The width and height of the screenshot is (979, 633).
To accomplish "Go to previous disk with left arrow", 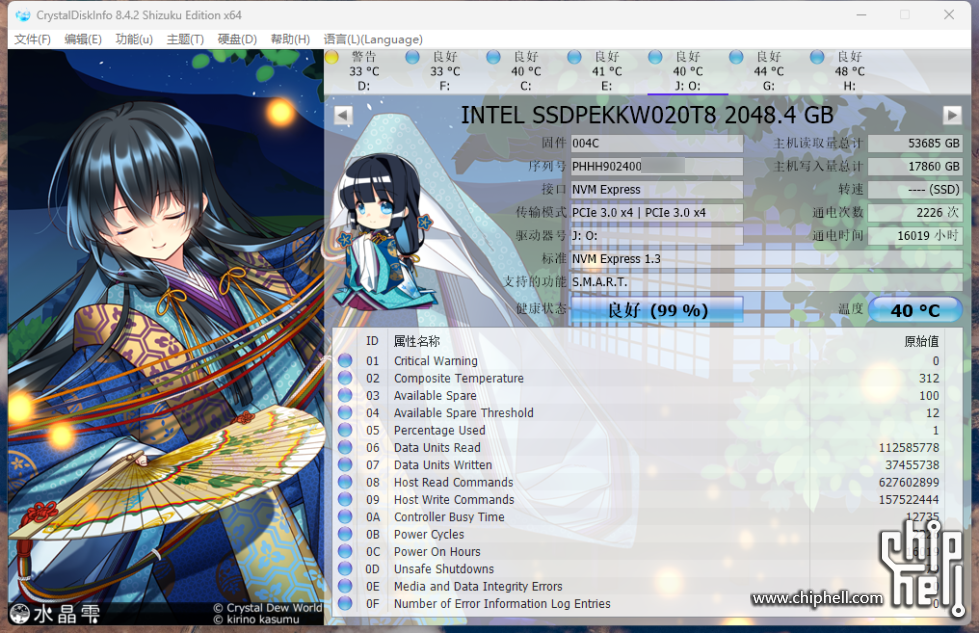I will click(x=343, y=115).
